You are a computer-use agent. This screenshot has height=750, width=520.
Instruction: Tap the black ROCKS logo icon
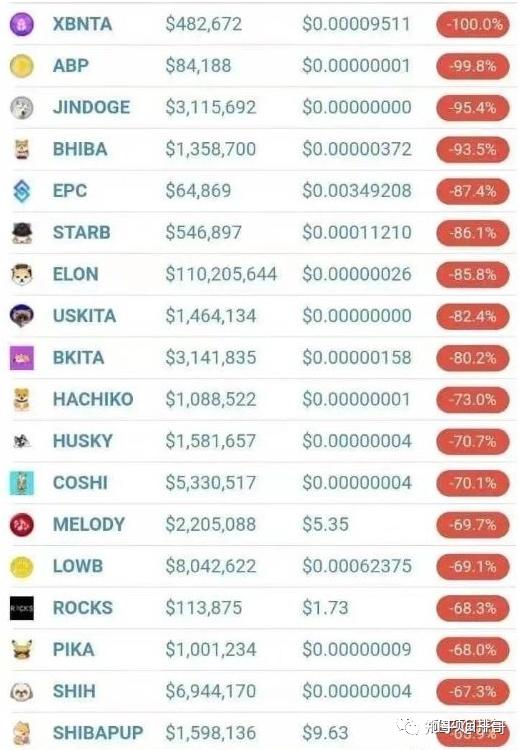(22, 608)
